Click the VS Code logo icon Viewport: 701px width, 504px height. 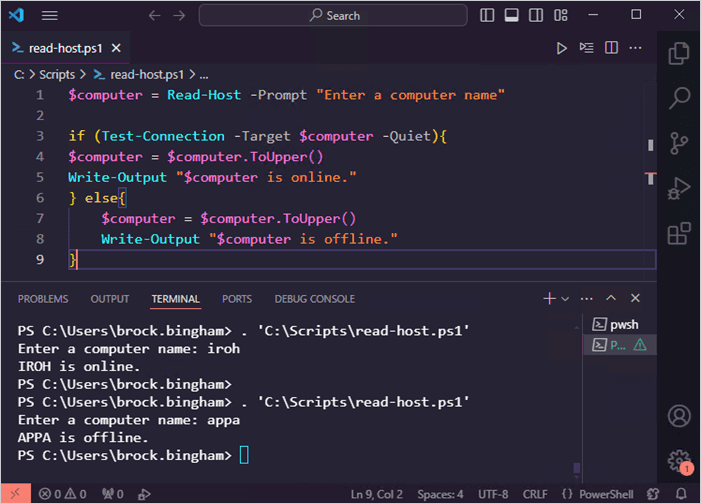click(16, 16)
